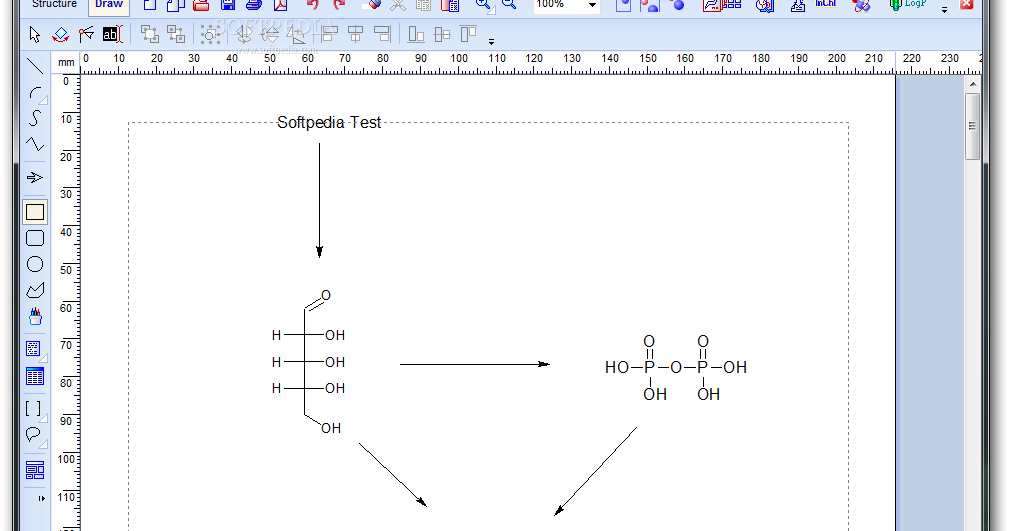Viewport: 1010px width, 531px height.
Task: Align objects to the top
Action: [468, 34]
